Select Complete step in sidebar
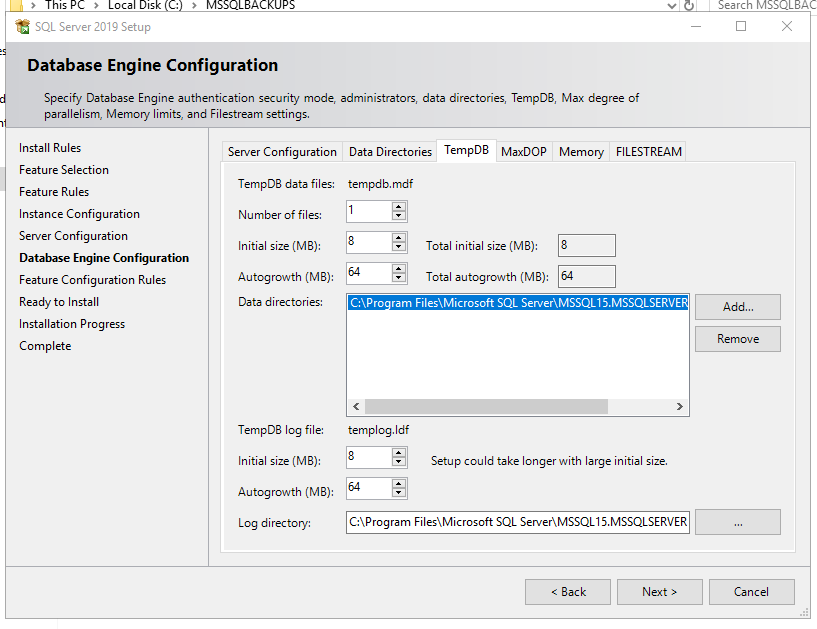Screen dimensions: 817x629 pos(45,346)
